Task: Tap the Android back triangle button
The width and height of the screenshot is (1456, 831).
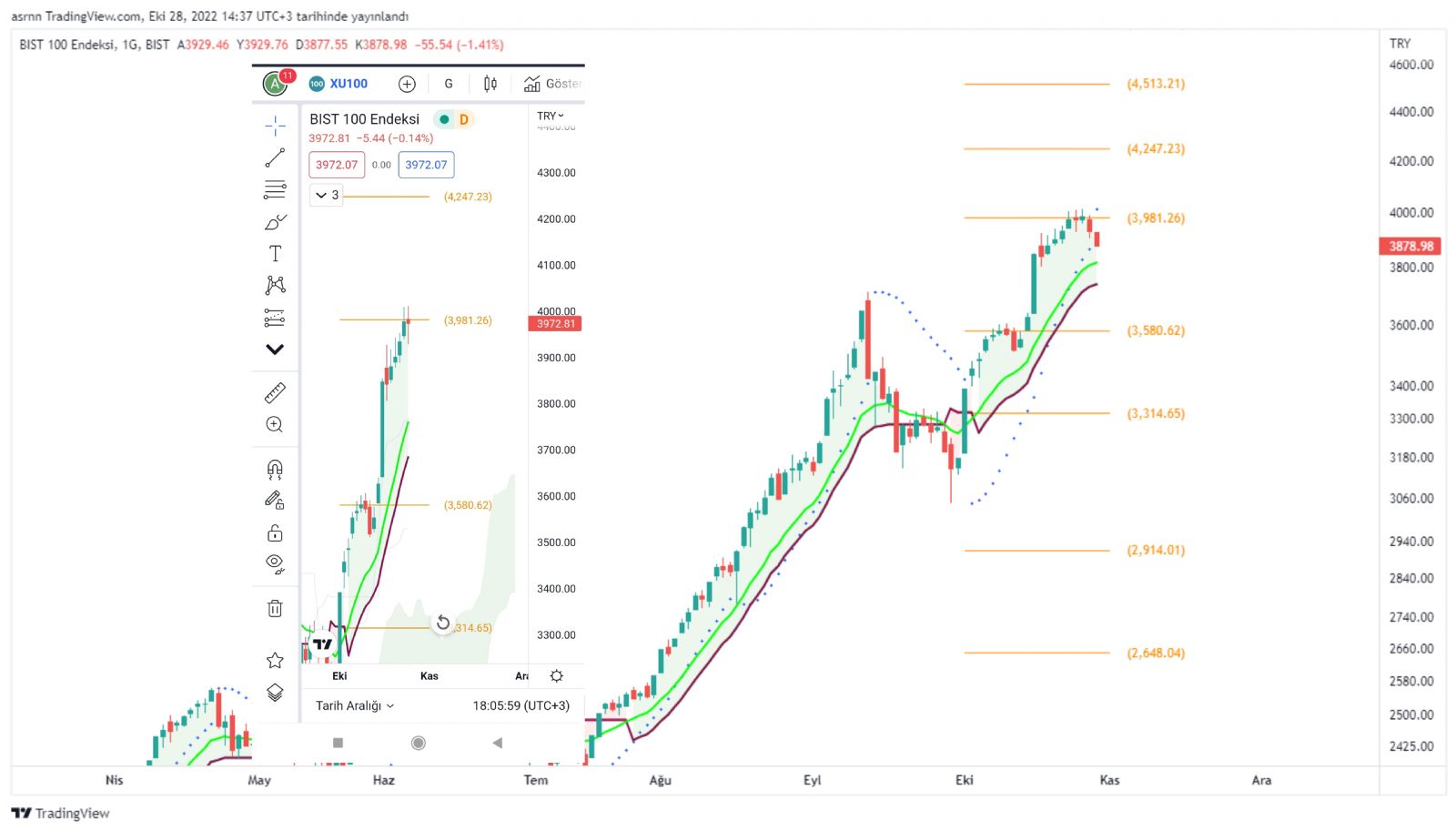Action: tap(497, 743)
